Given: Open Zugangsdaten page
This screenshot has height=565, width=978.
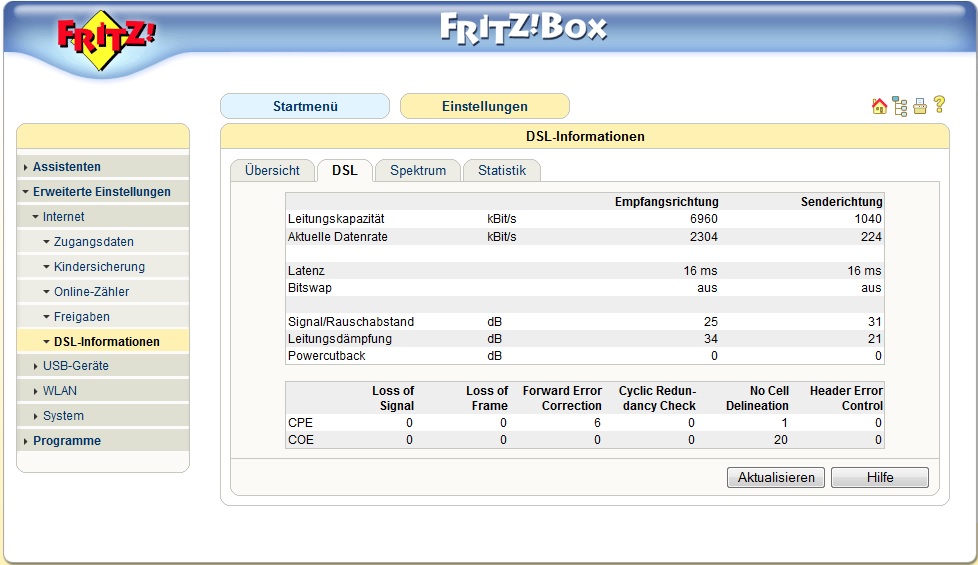Looking at the screenshot, I should (94, 241).
